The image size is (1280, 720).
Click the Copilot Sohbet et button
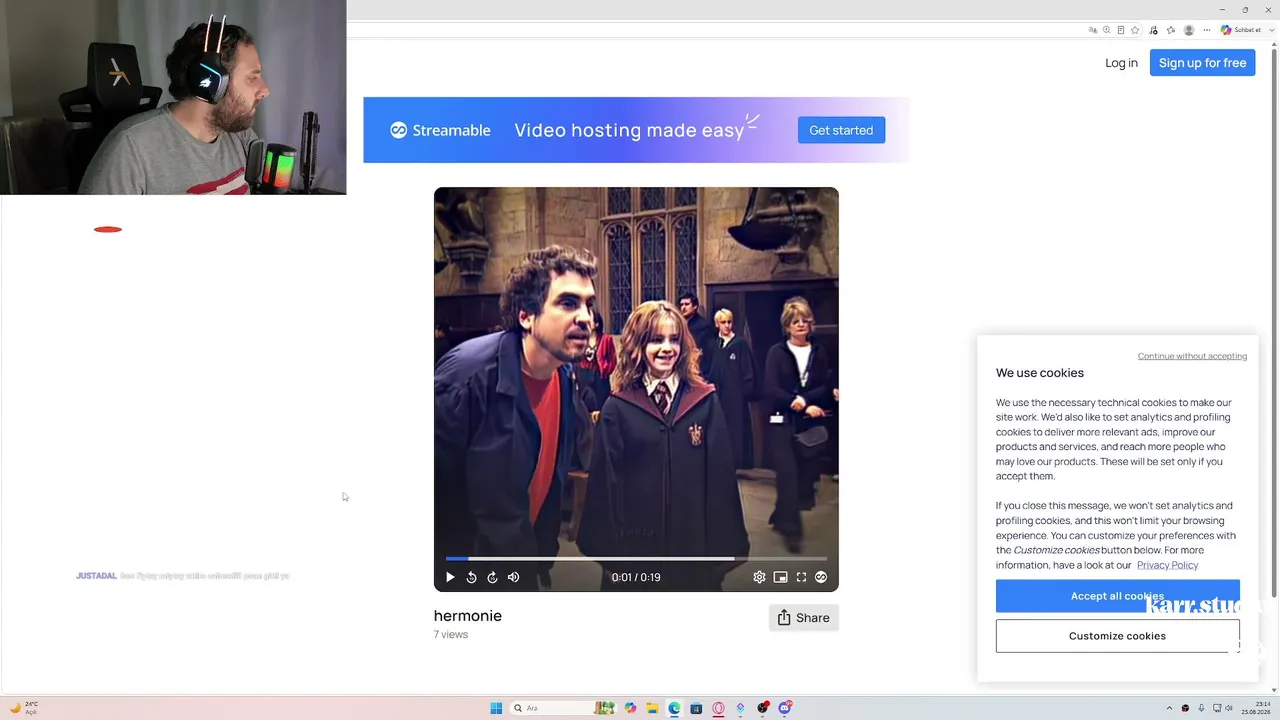point(1241,30)
